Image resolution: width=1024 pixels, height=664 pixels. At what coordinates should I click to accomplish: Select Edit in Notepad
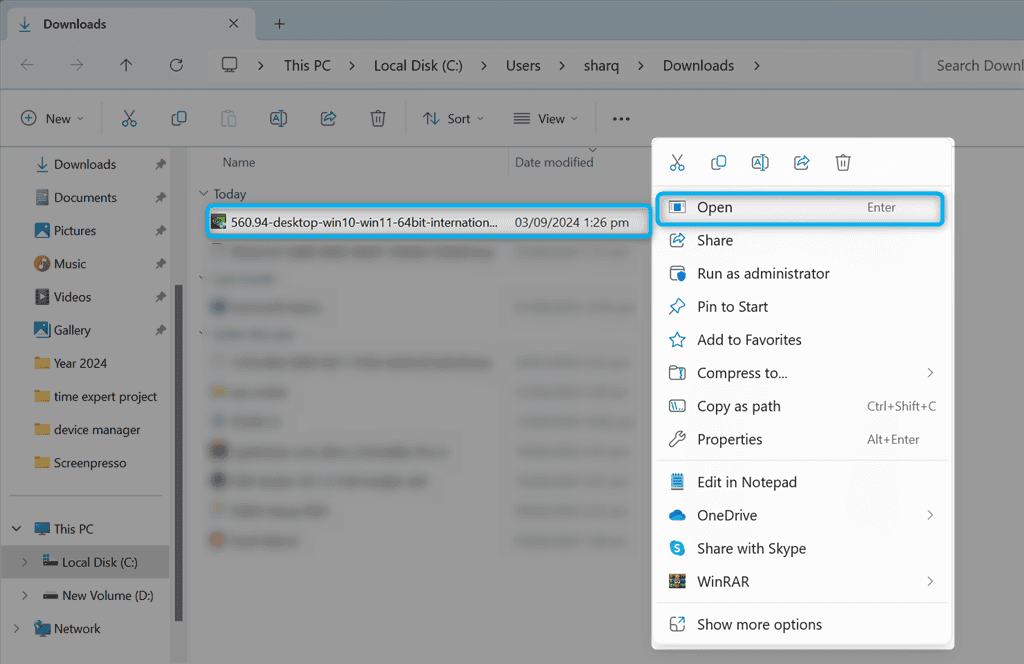pos(800,482)
